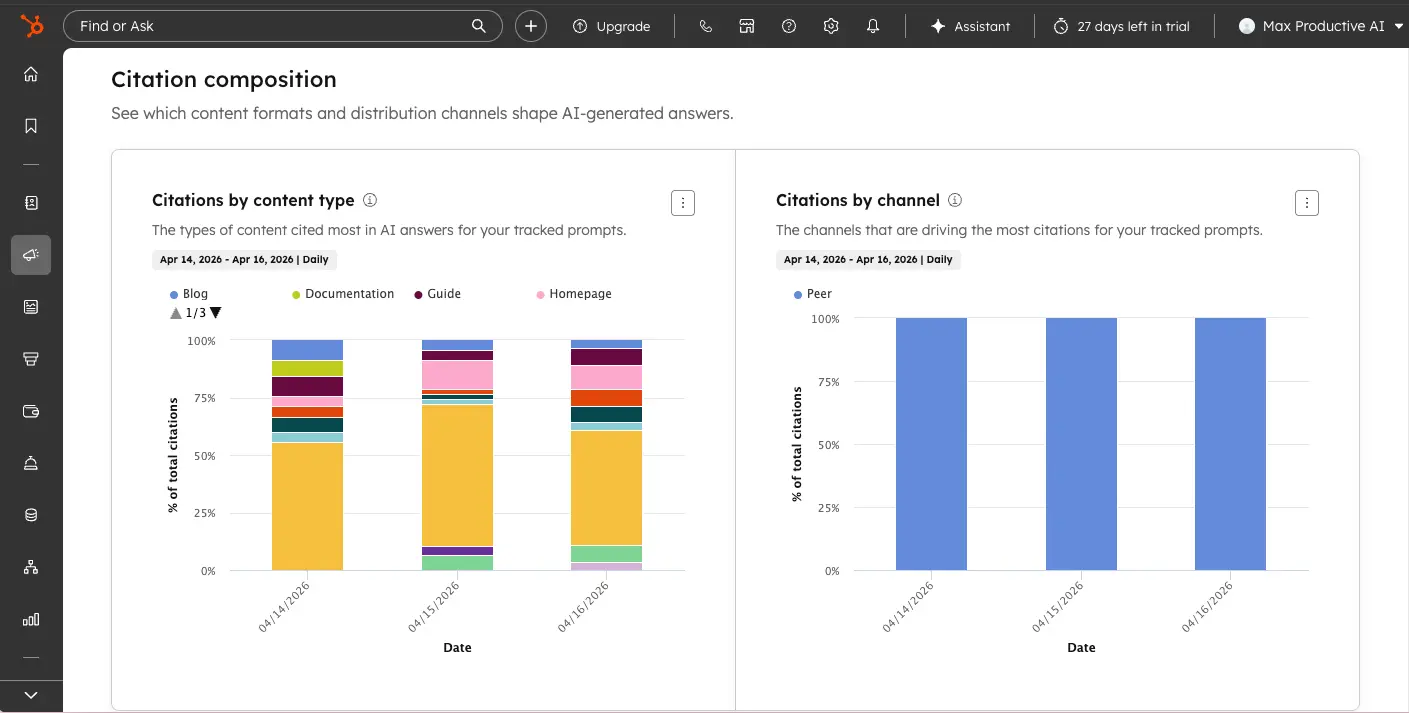The image size is (1409, 713).
Task: Open the Contacts CRM icon in the sidebar
Action: pyautogui.click(x=30, y=202)
